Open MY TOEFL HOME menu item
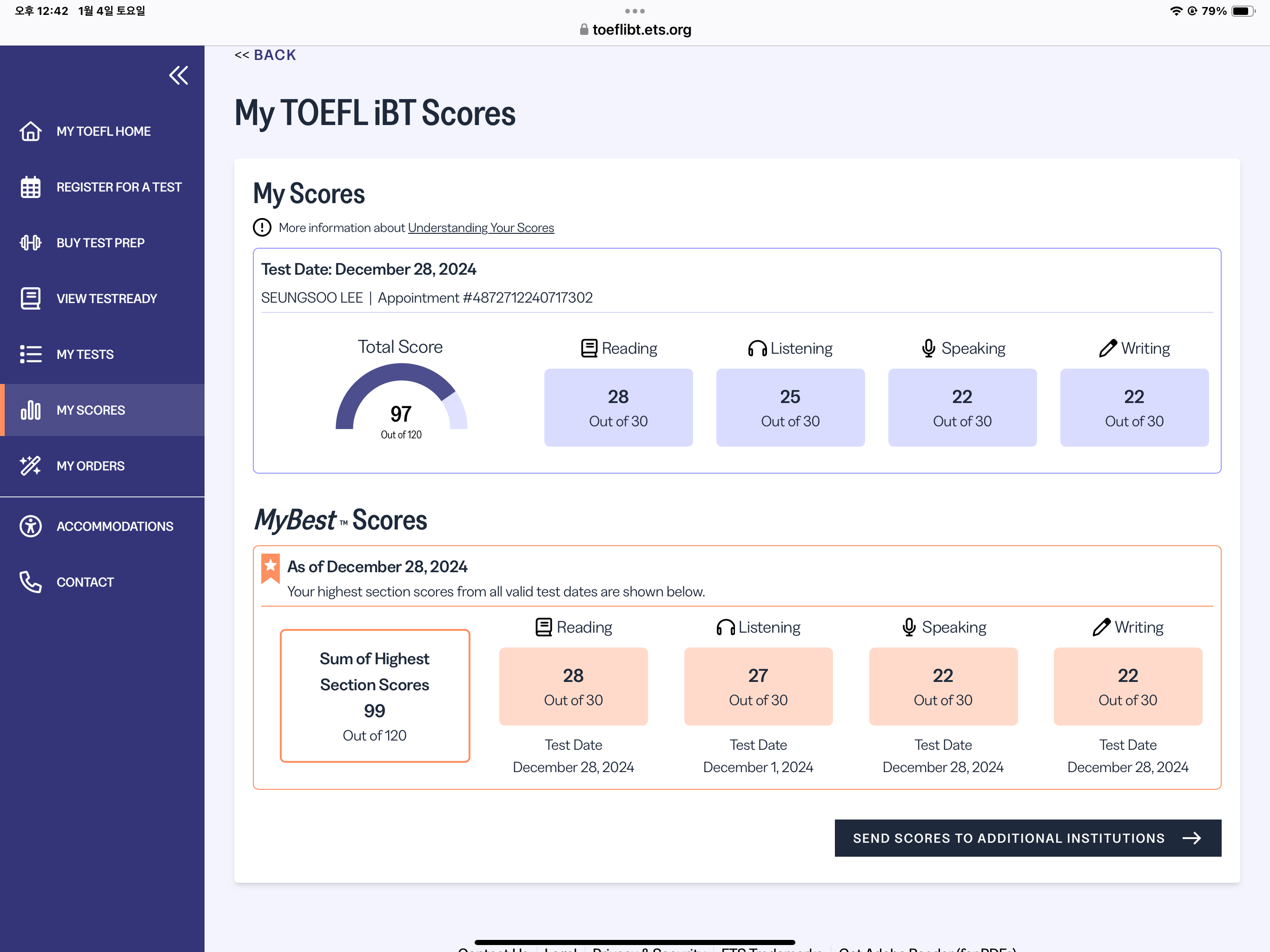 (x=102, y=131)
